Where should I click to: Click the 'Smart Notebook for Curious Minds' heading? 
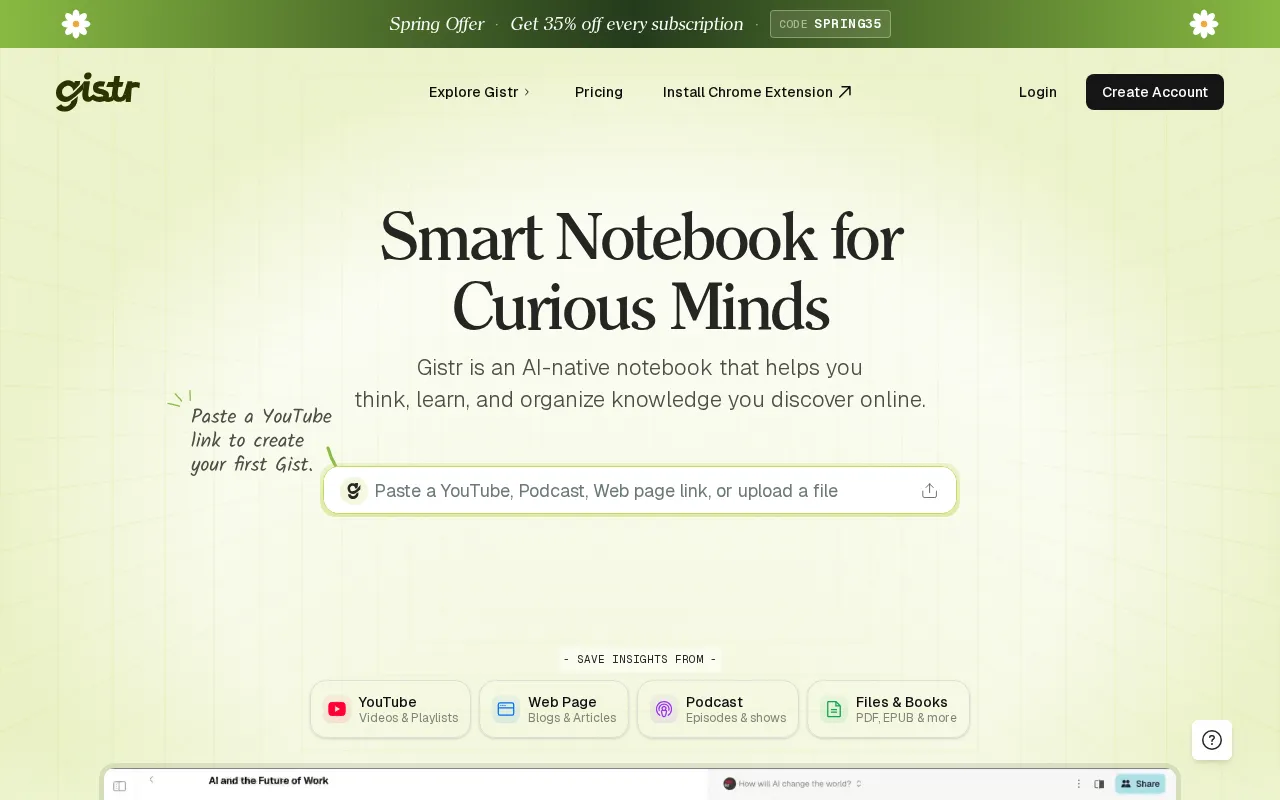pos(640,272)
